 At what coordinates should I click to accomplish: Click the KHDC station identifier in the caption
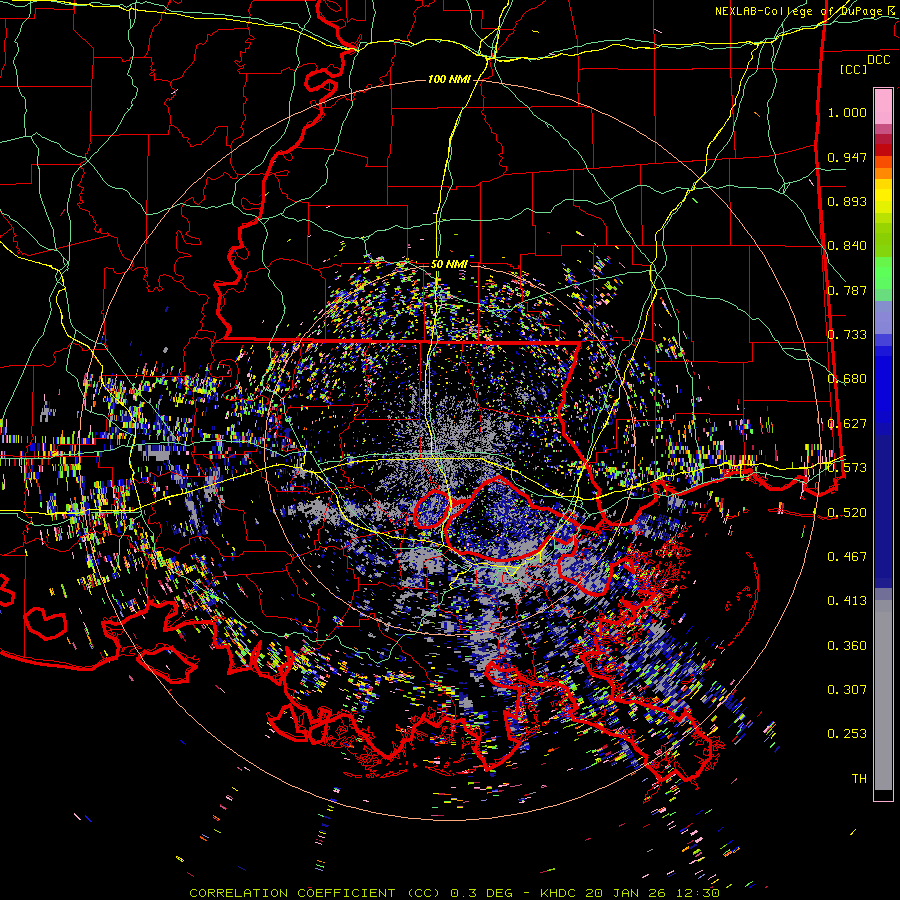[559, 893]
